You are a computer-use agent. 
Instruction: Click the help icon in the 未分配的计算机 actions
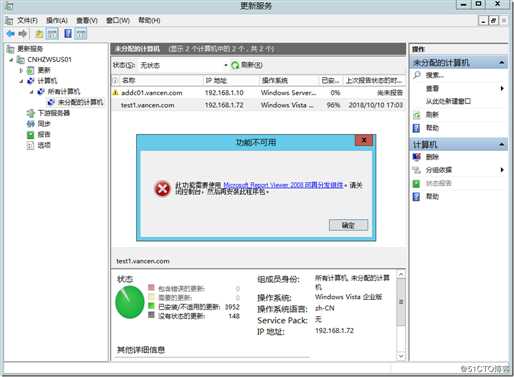(x=417, y=128)
